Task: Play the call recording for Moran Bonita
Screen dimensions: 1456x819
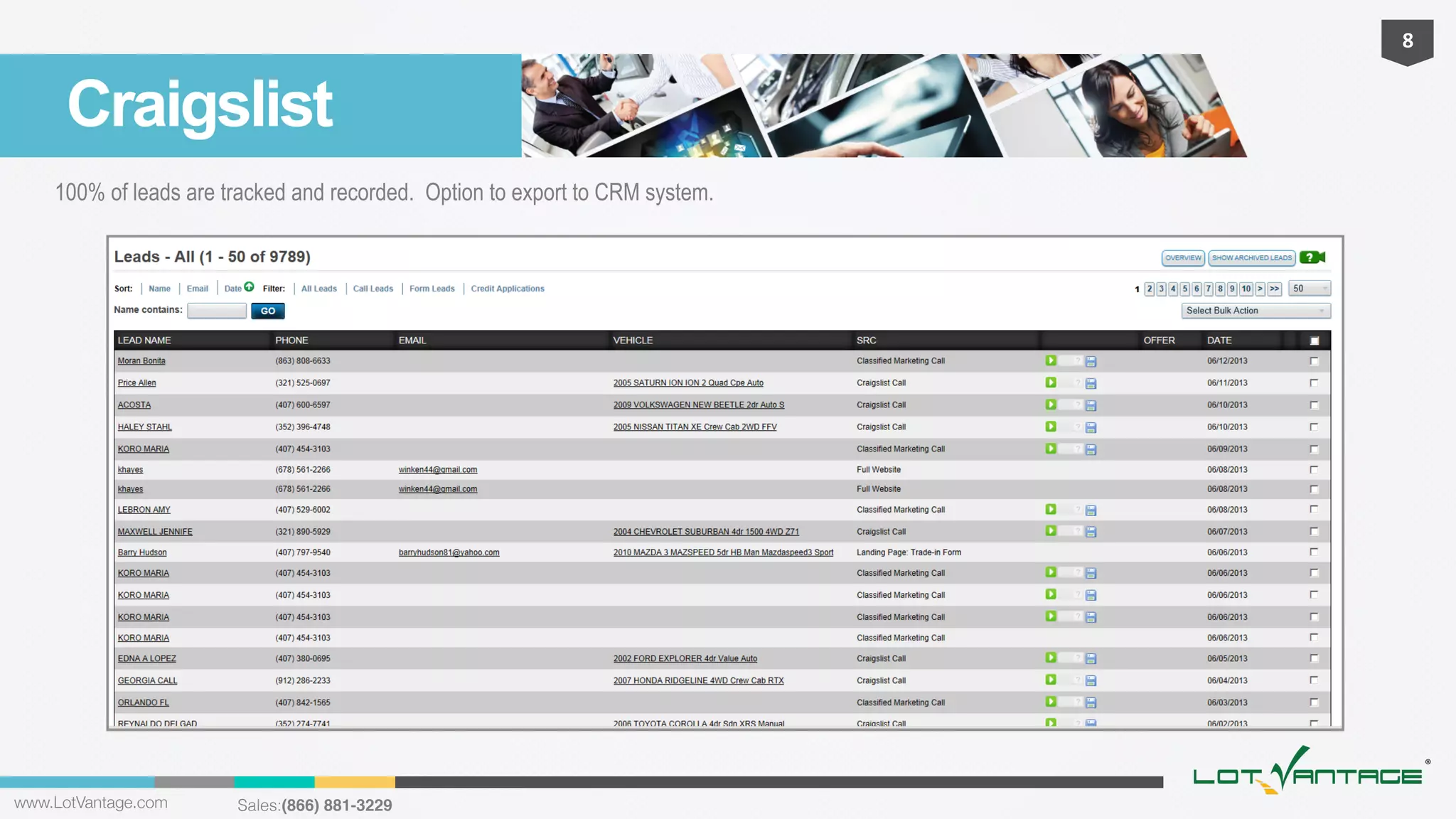Action: pos(1051,360)
